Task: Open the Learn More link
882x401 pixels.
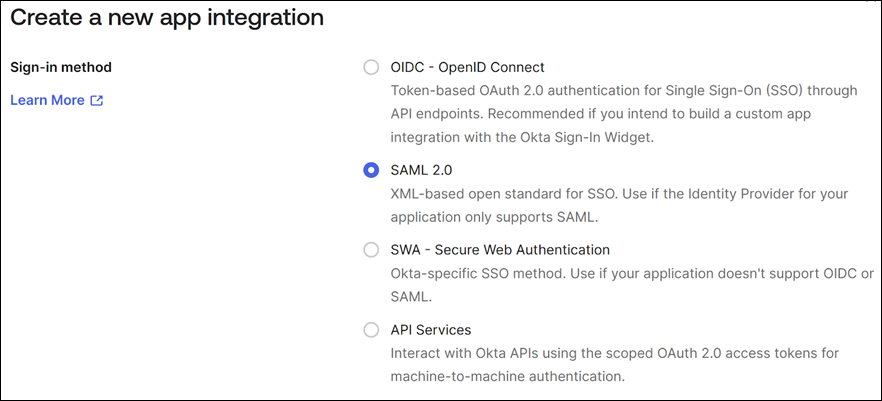Action: tap(47, 100)
